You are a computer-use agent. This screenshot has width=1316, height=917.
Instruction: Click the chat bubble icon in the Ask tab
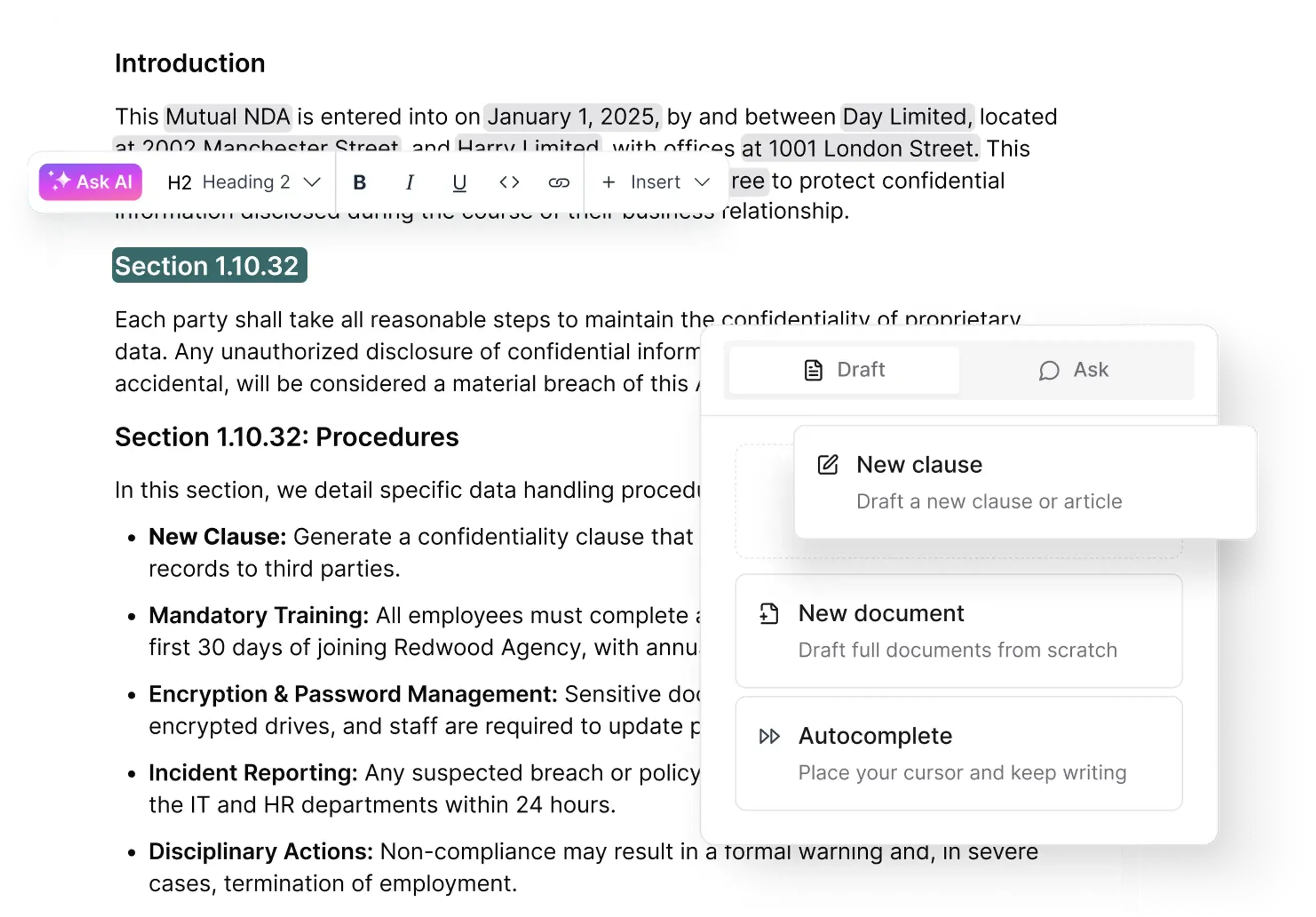[1050, 370]
